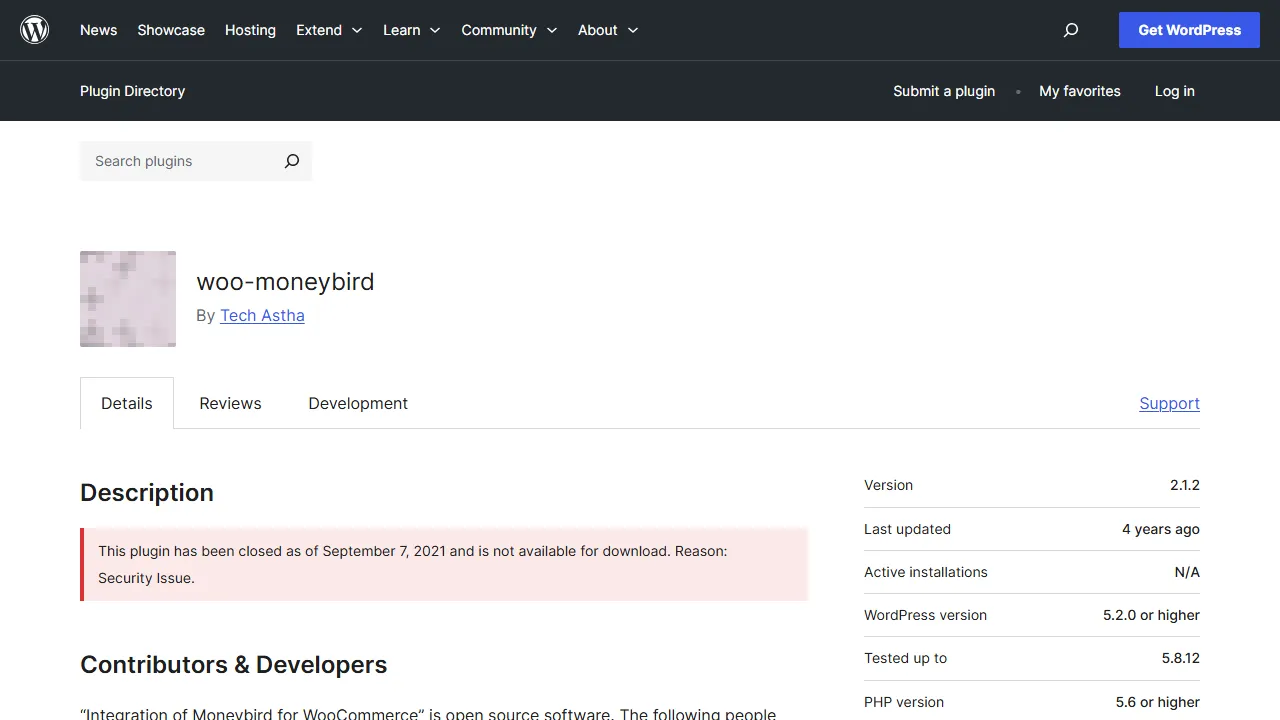Open the Hosting section
This screenshot has height=720, width=1280.
point(250,30)
